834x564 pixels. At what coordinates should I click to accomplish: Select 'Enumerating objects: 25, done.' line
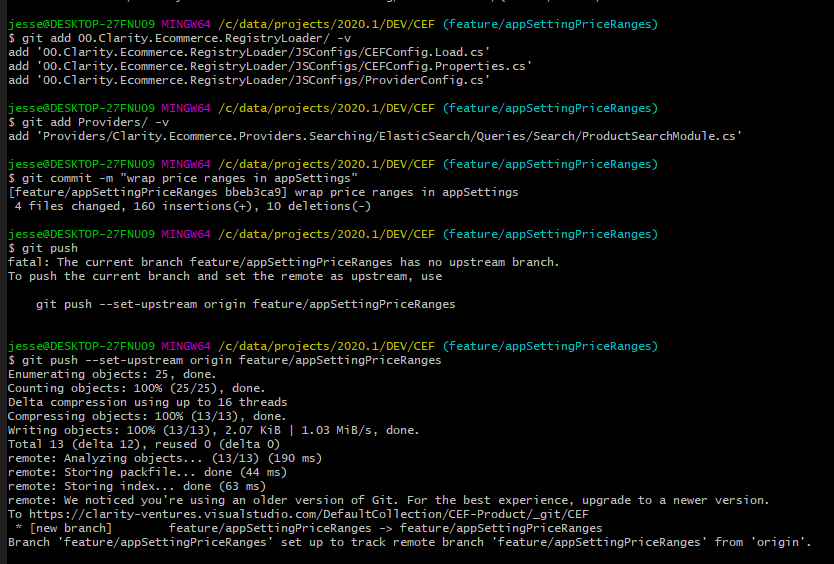click(x=112, y=374)
